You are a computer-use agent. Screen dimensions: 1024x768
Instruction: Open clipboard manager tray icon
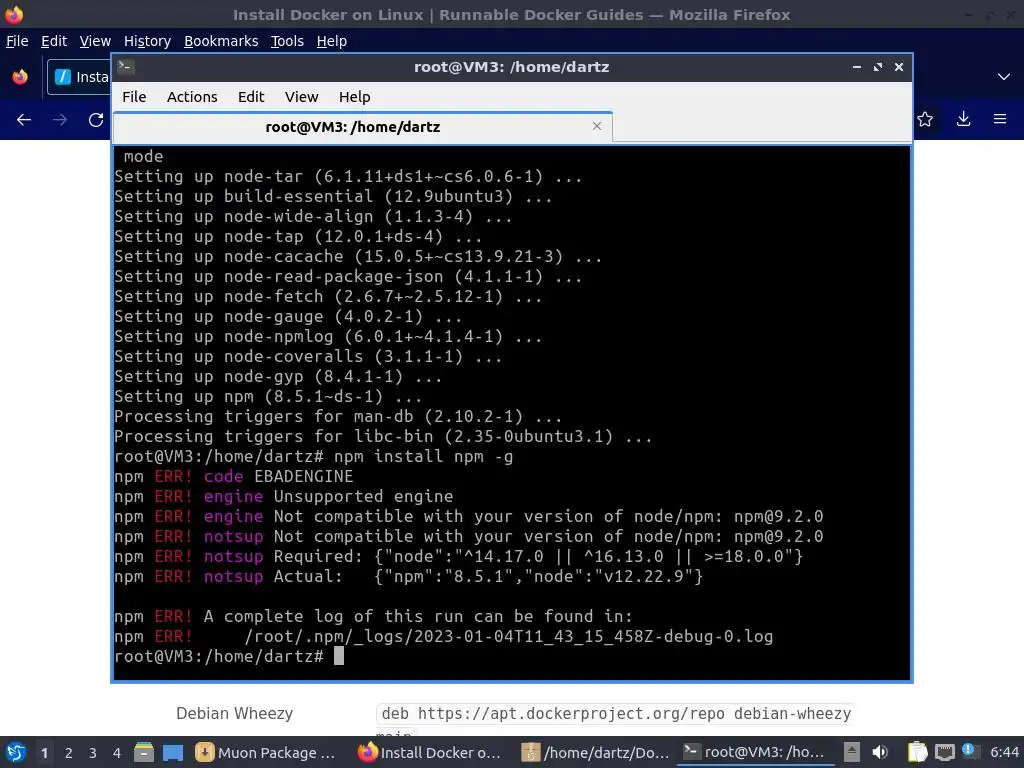point(917,752)
